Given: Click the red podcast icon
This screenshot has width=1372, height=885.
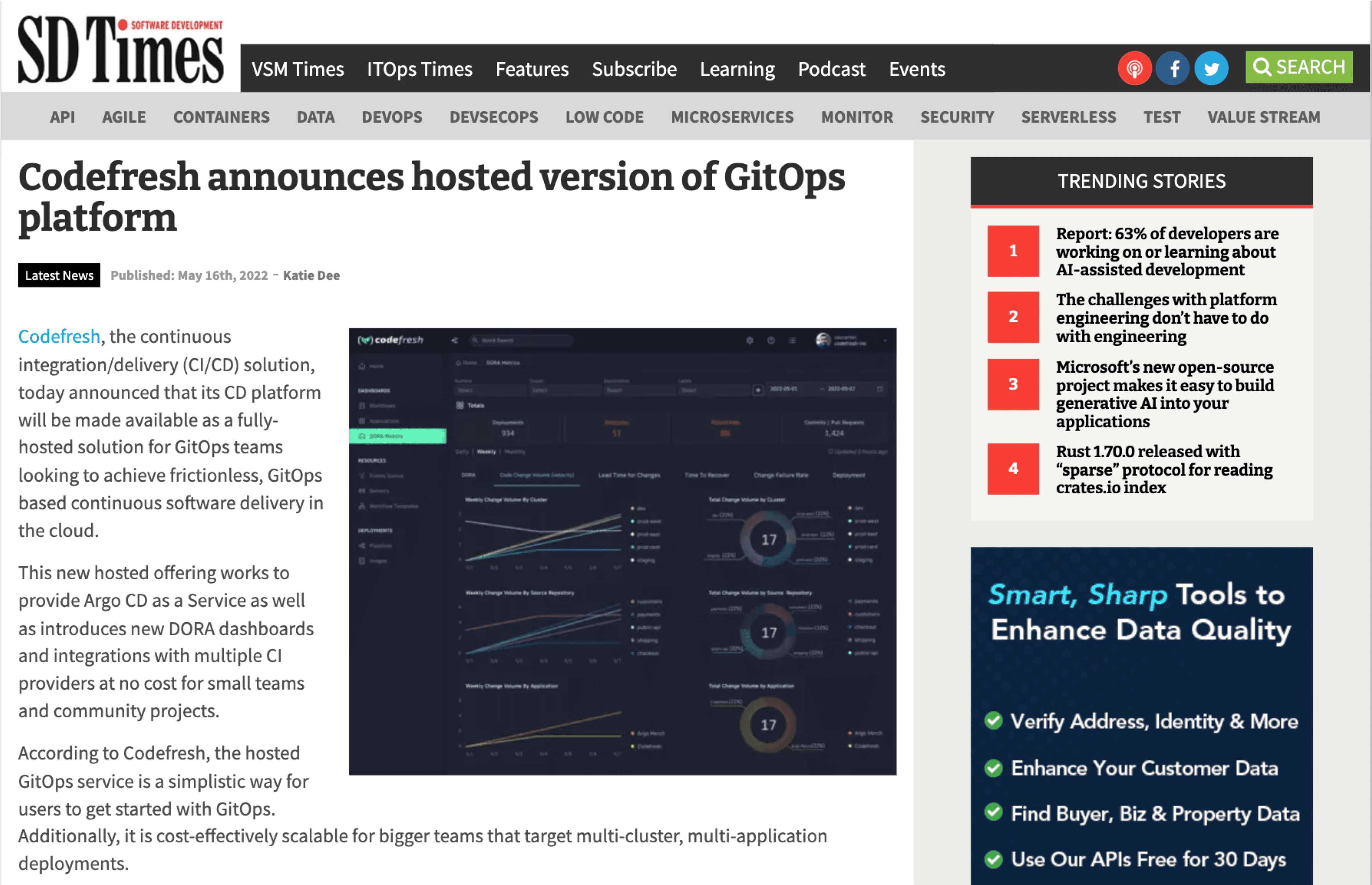Looking at the screenshot, I should click(x=1133, y=68).
